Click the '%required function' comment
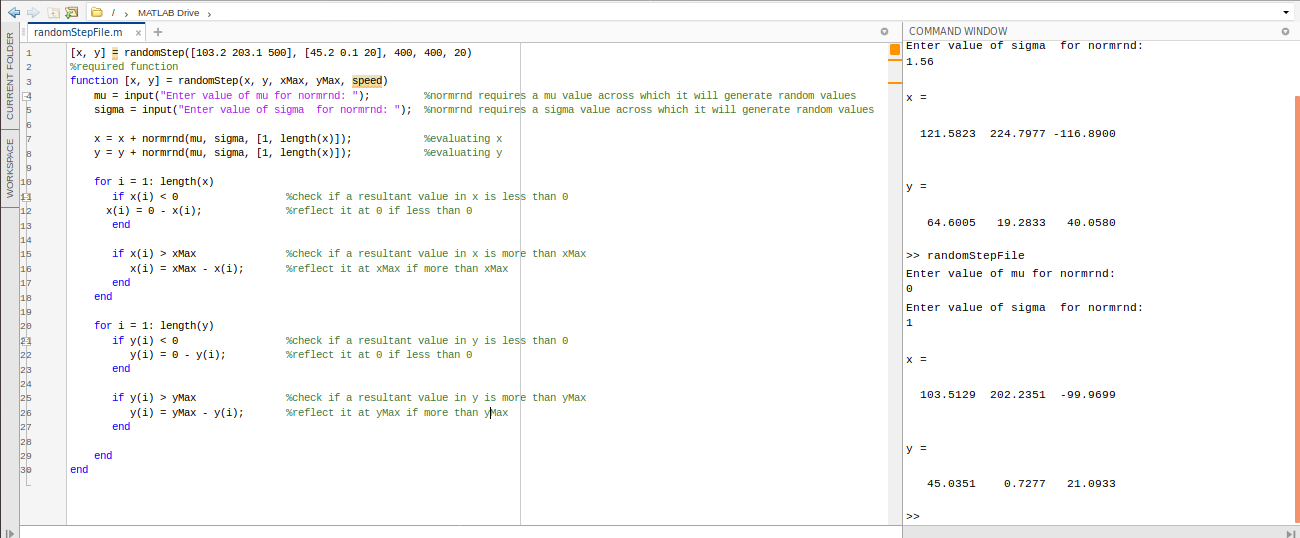1300x538 pixels. (124, 67)
